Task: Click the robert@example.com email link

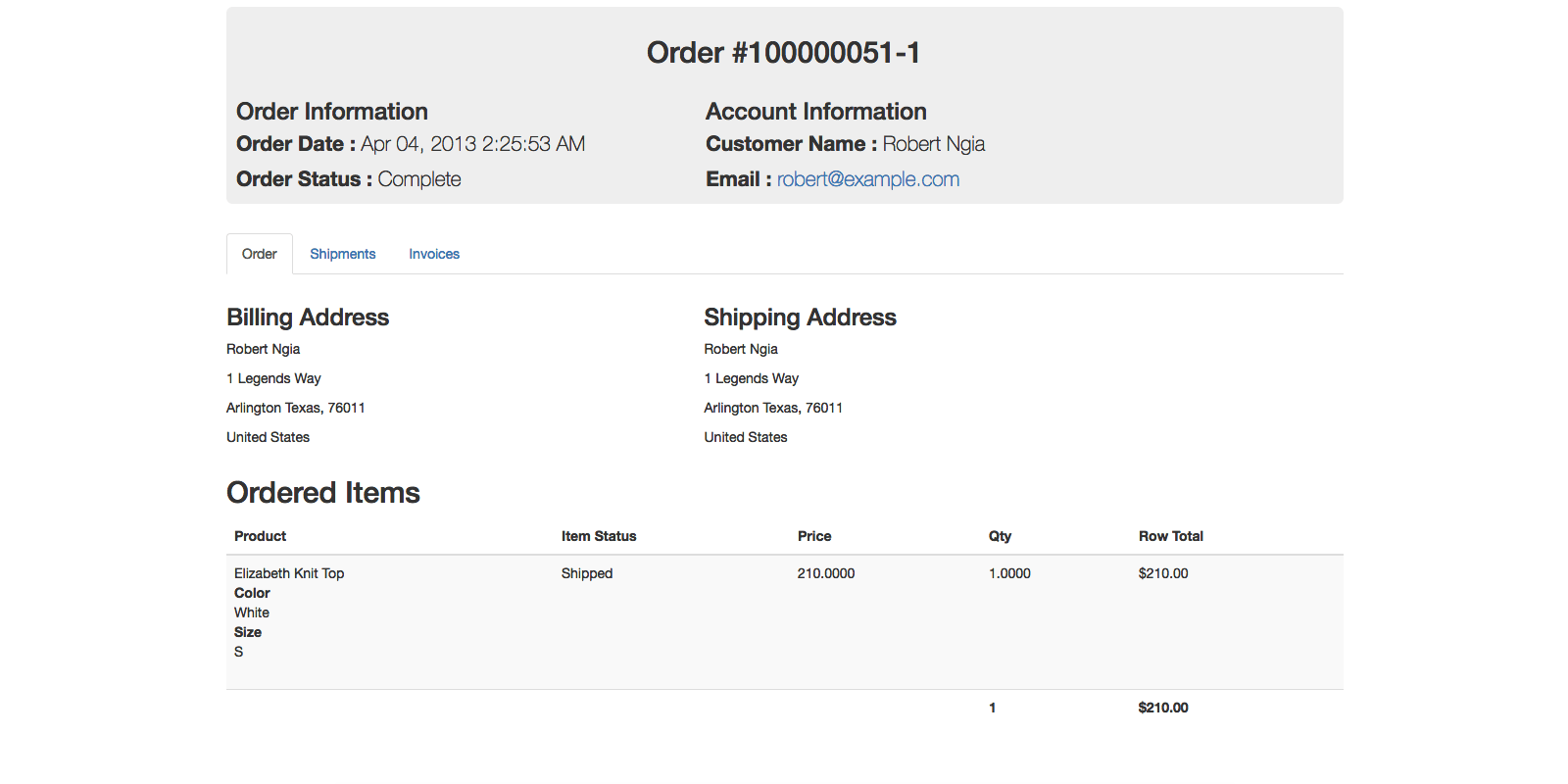Action: (868, 179)
